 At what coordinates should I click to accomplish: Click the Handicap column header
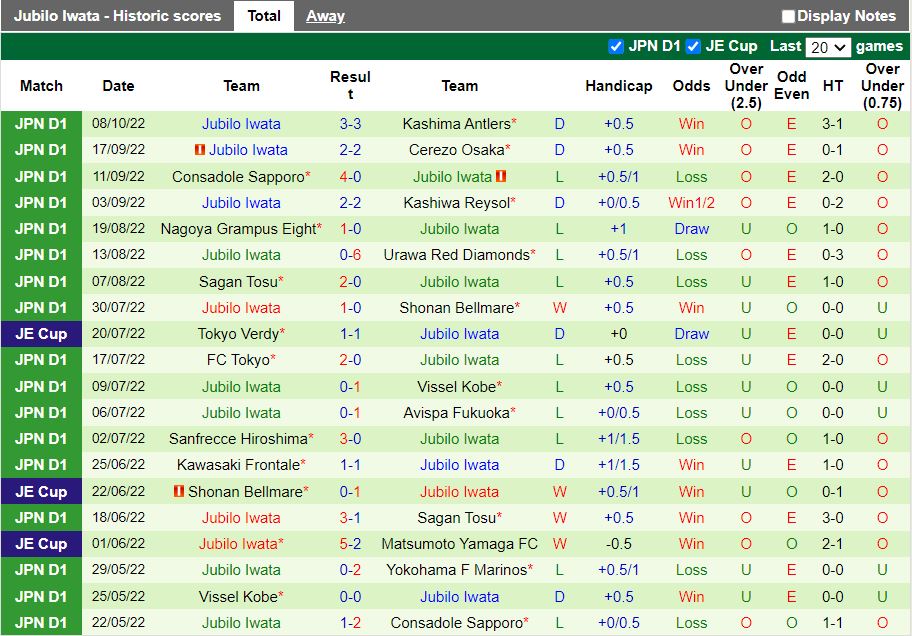pos(618,86)
